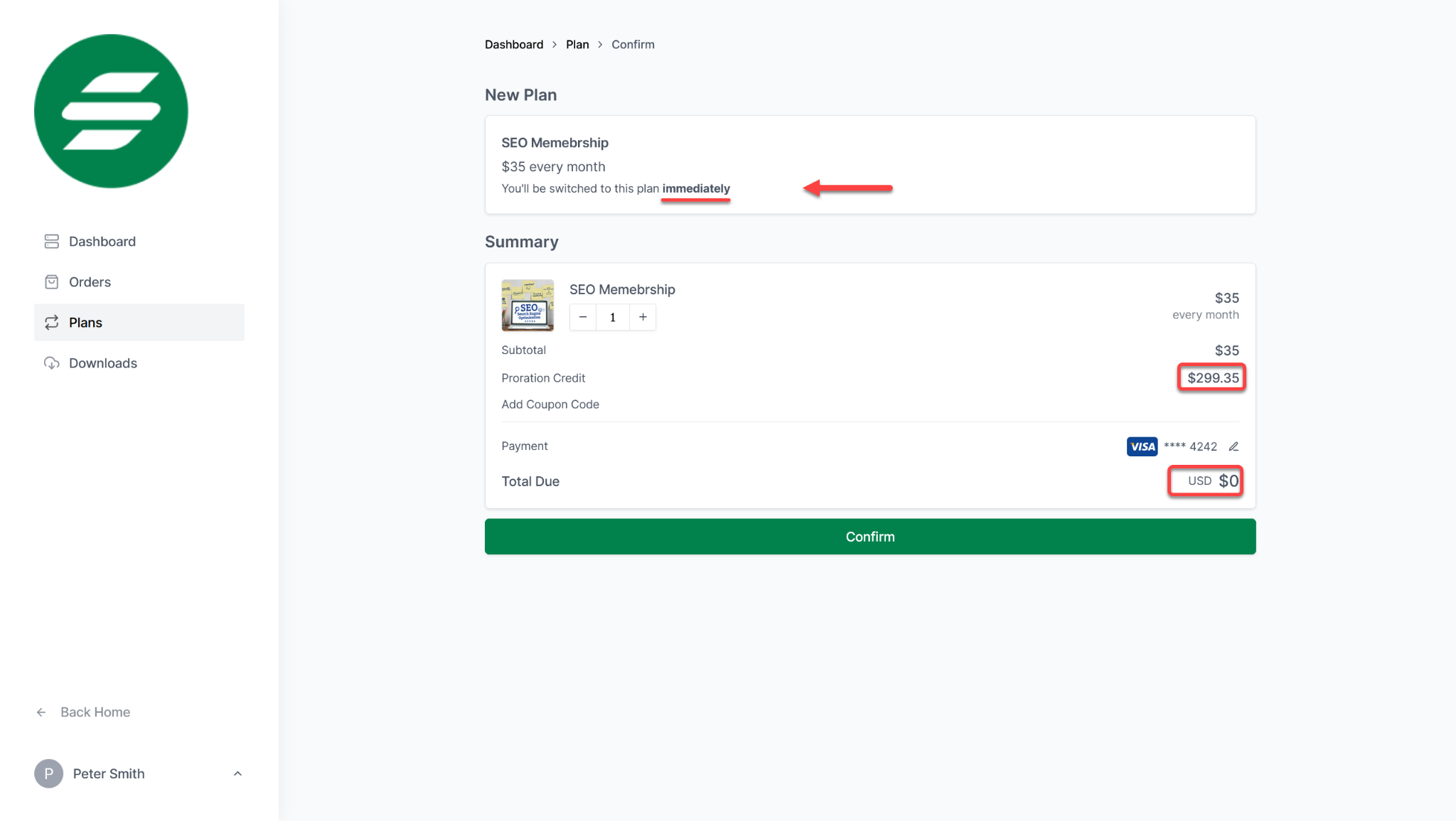
Task: Click the Back Home link
Action: [95, 712]
